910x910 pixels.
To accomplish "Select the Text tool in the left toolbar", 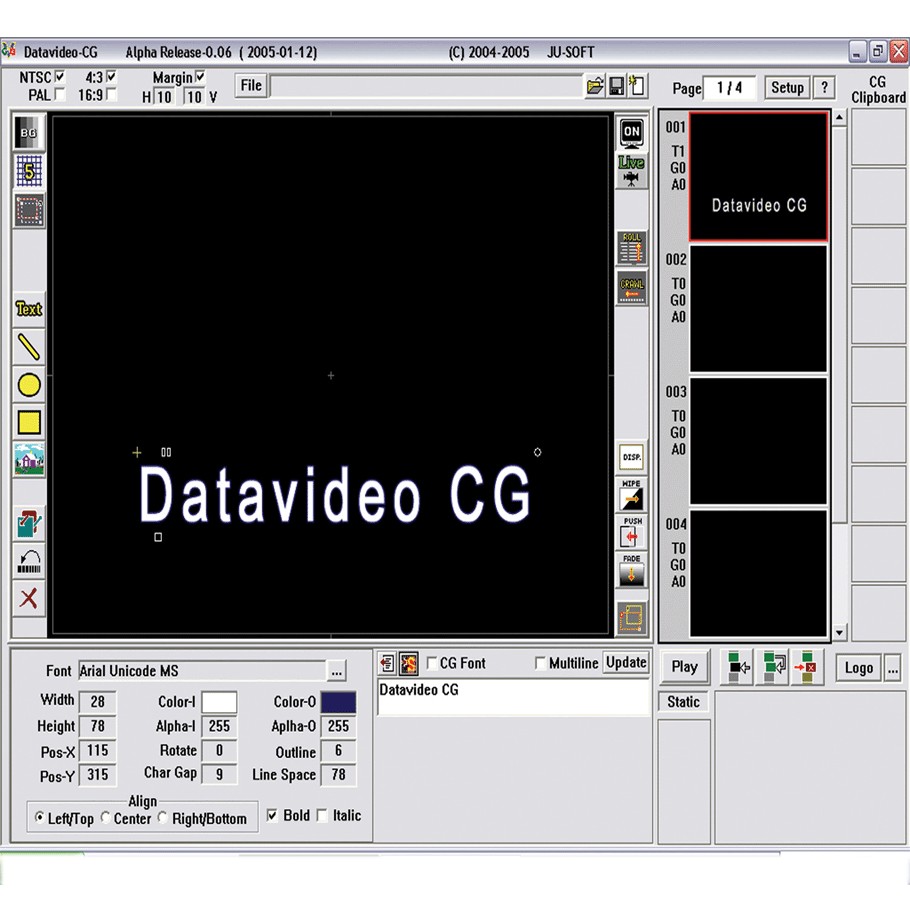I will click(x=27, y=309).
